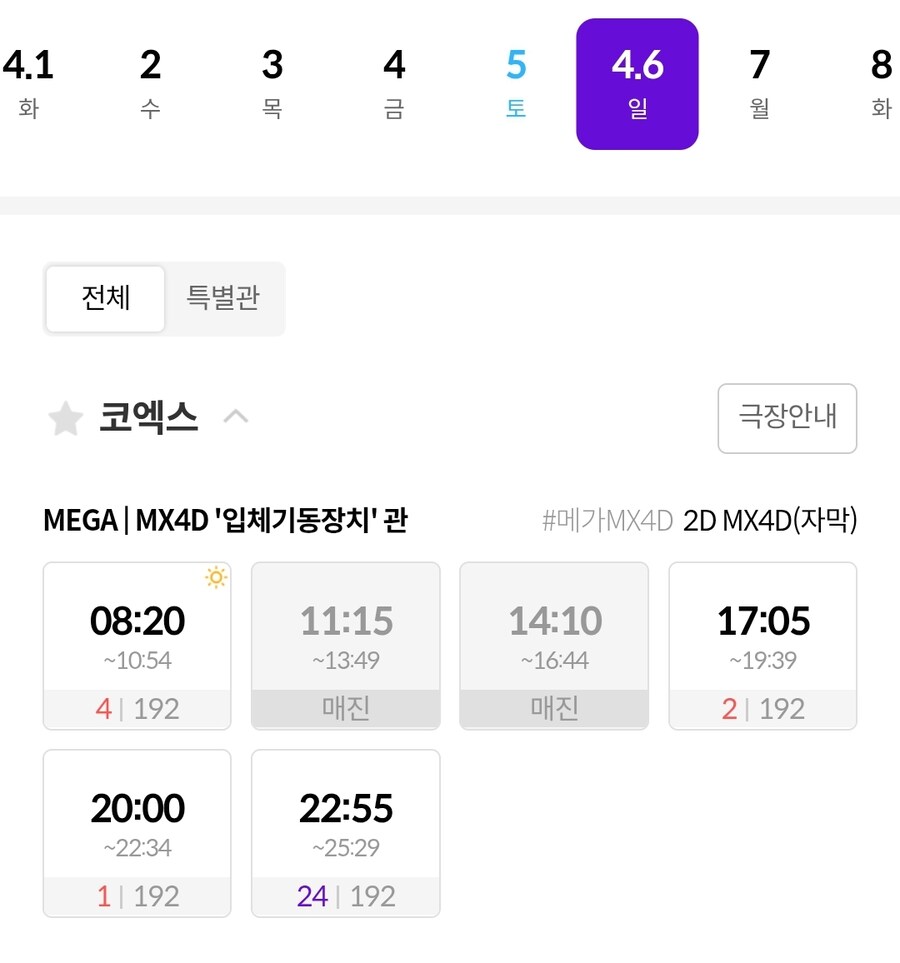
Task: Select the 22:55 late-night showtime
Action: coord(346,833)
